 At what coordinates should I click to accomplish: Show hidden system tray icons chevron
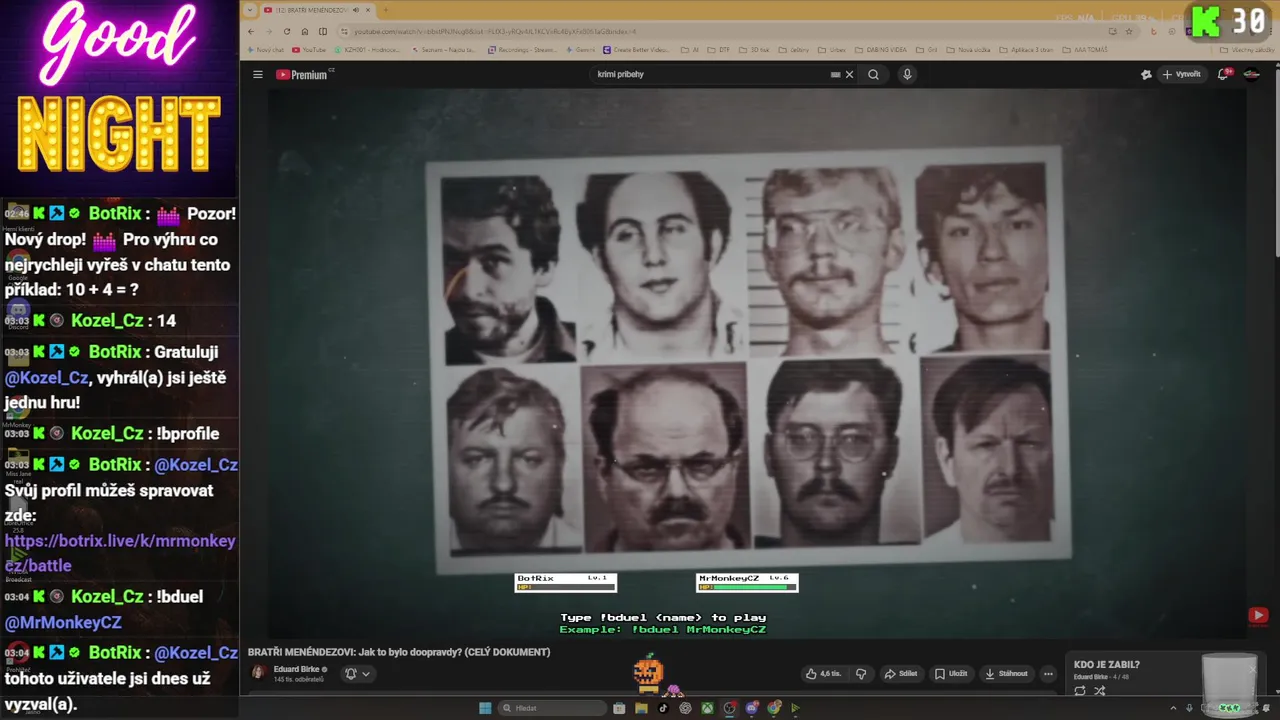[x=1173, y=708]
